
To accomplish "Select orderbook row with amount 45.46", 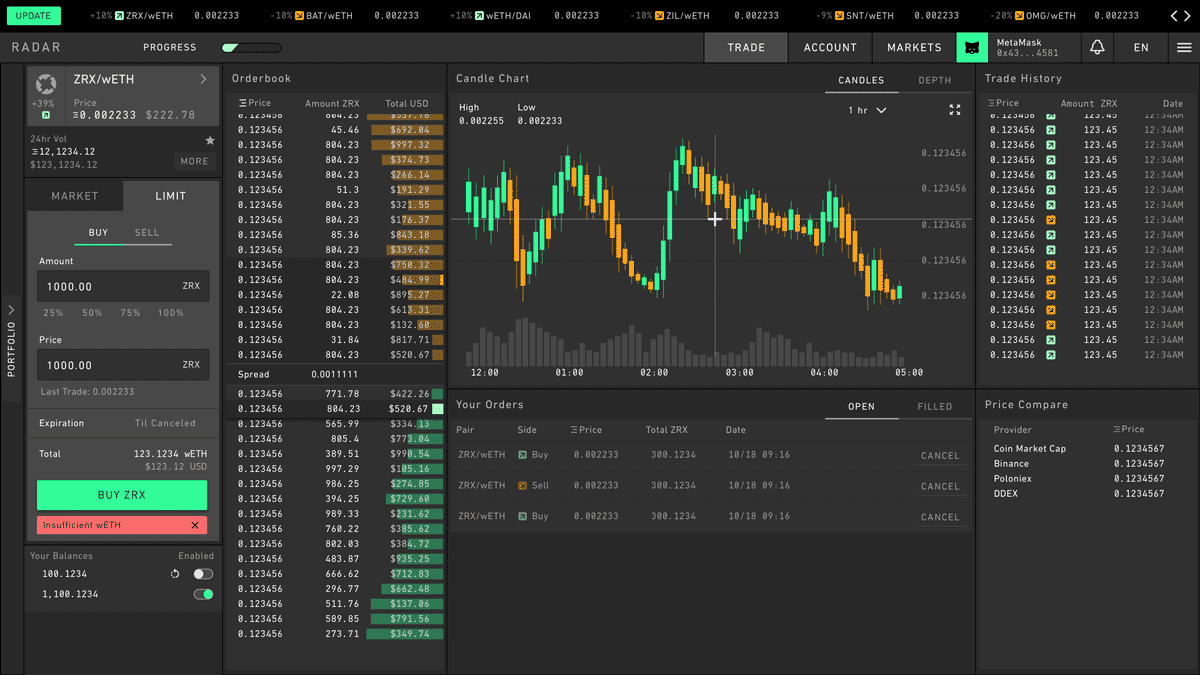I will (x=335, y=130).
